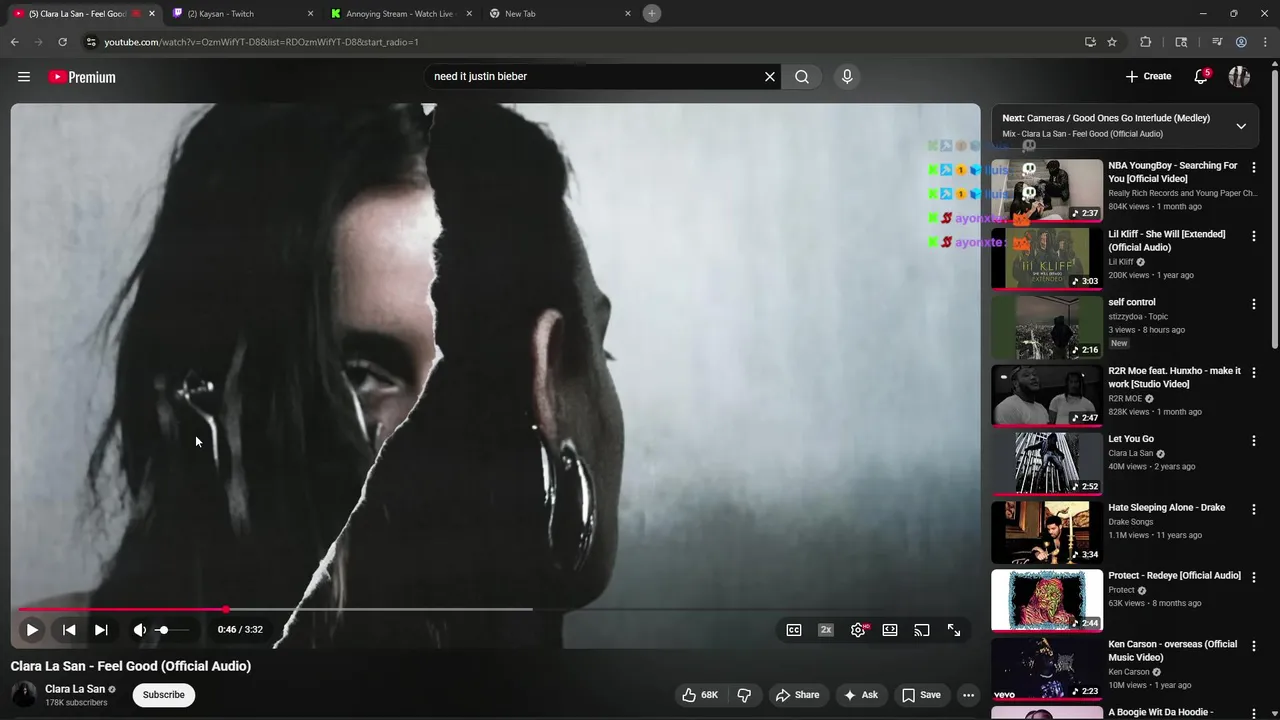Open the browser extensions puzzle icon
This screenshot has width=1280, height=720.
tap(1146, 42)
